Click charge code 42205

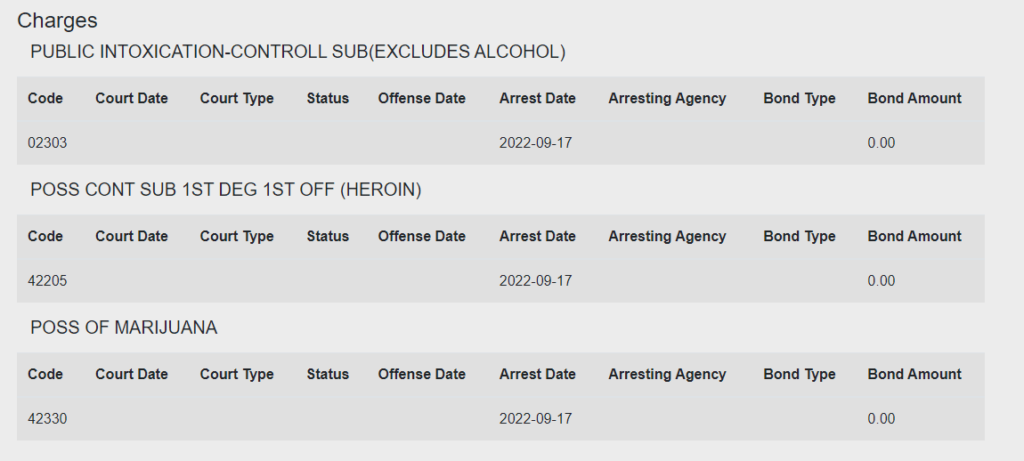(47, 281)
